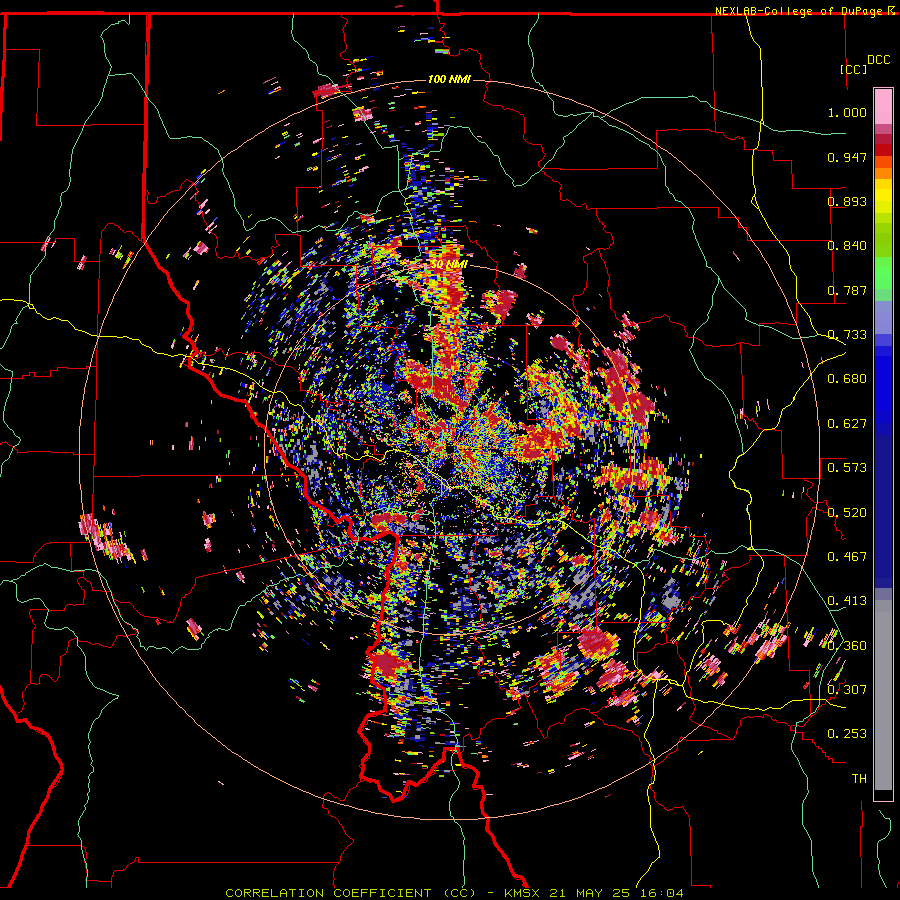Viewport: 900px width, 900px height.
Task: Click the 0.840 legend value
Action: coord(847,246)
